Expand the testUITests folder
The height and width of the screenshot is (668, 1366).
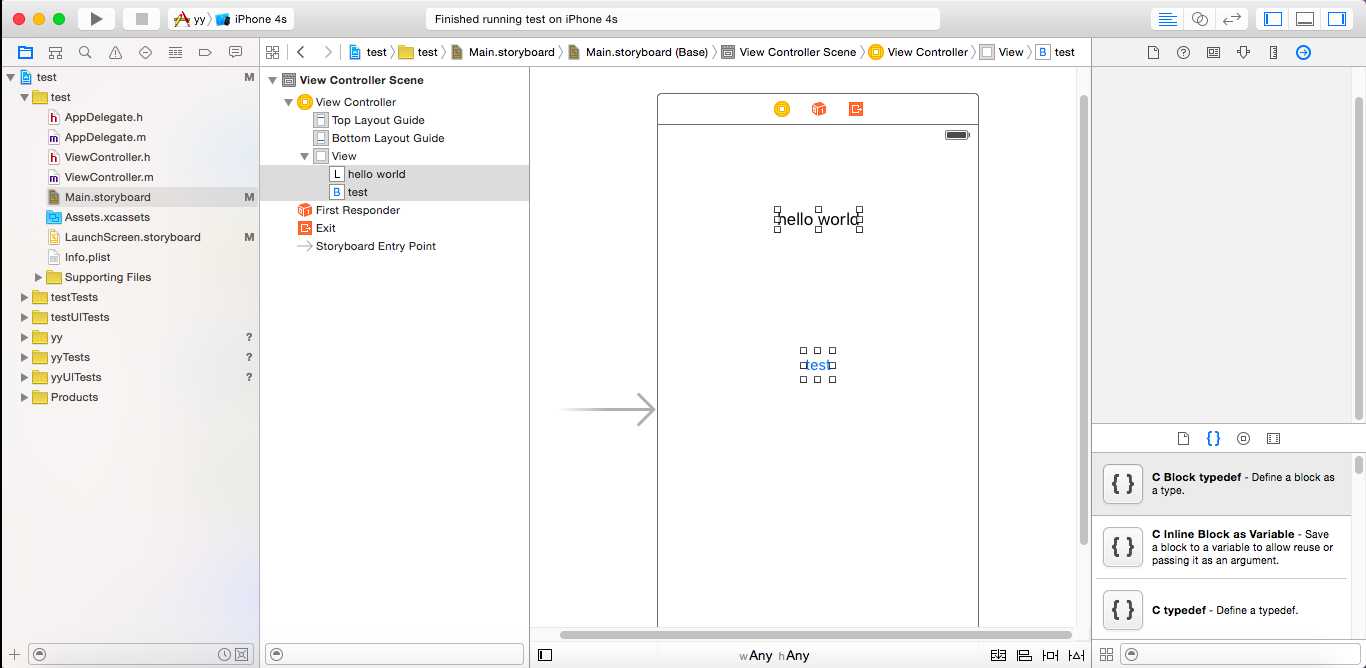(x=25, y=317)
